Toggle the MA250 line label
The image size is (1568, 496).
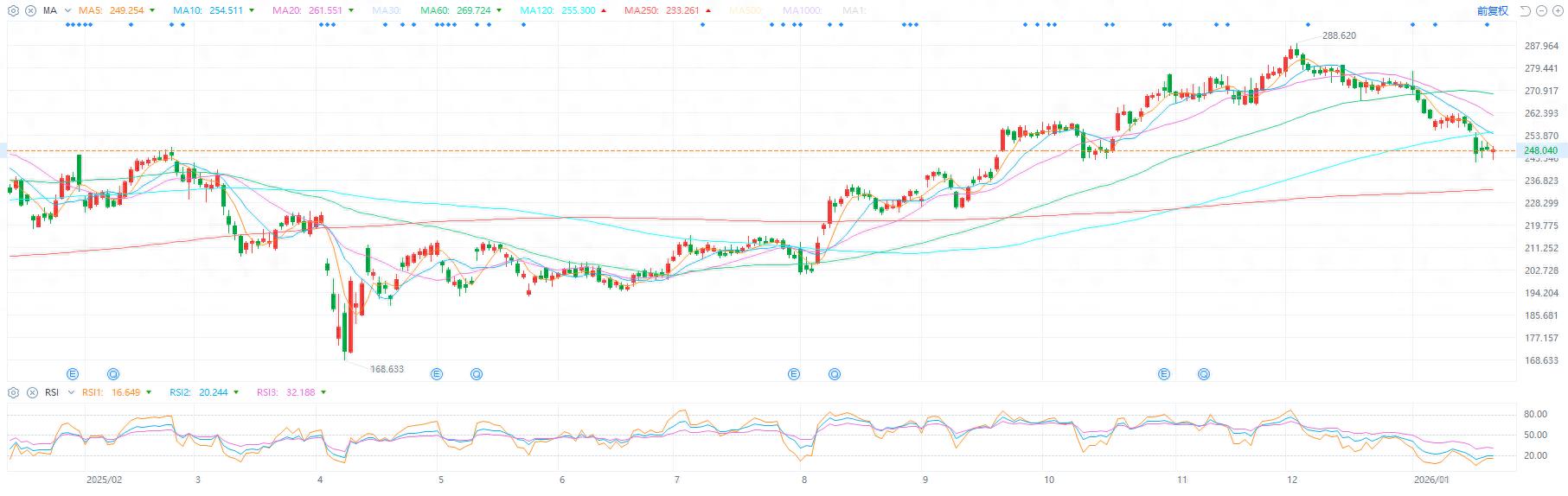tap(641, 10)
